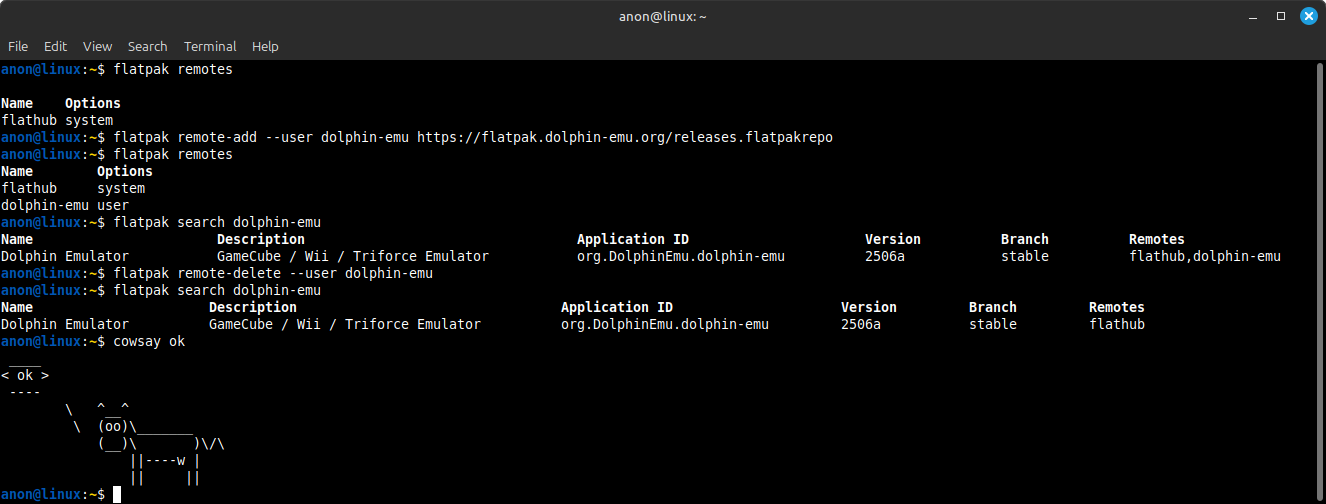
Task: Close the terminal window
Action: 1308,16
